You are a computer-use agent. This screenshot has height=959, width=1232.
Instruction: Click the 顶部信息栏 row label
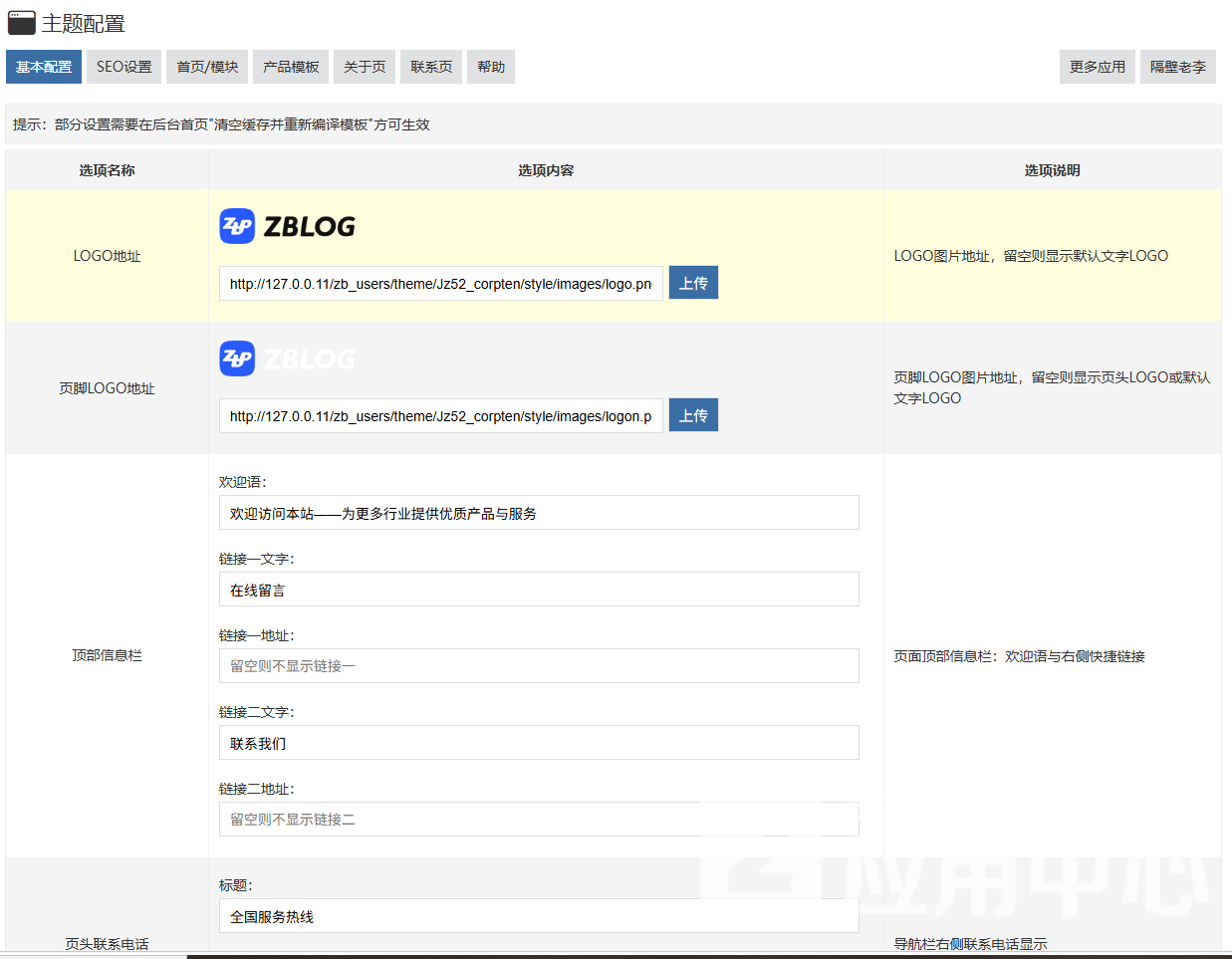click(107, 655)
